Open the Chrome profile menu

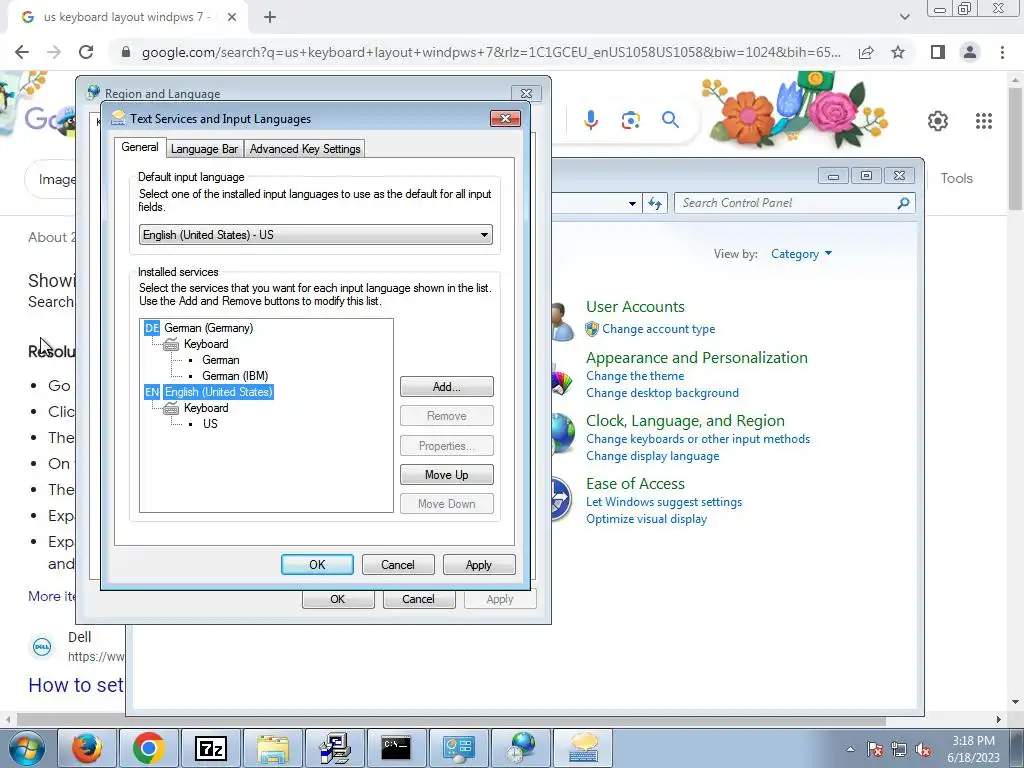[970, 52]
